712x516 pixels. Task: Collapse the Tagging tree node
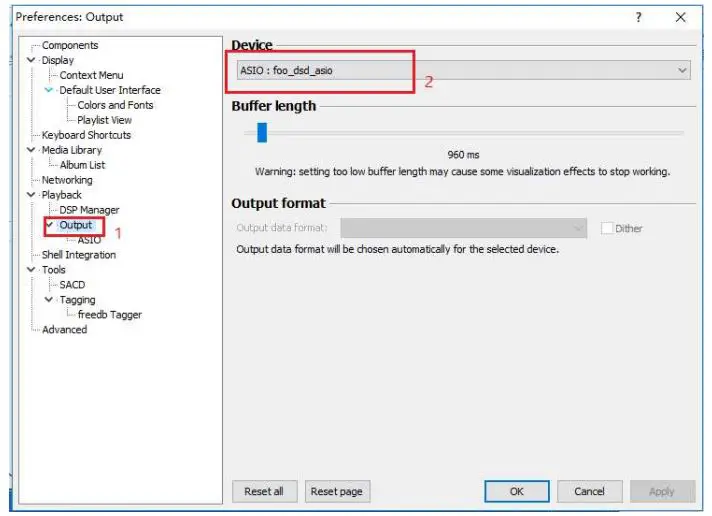[49, 300]
